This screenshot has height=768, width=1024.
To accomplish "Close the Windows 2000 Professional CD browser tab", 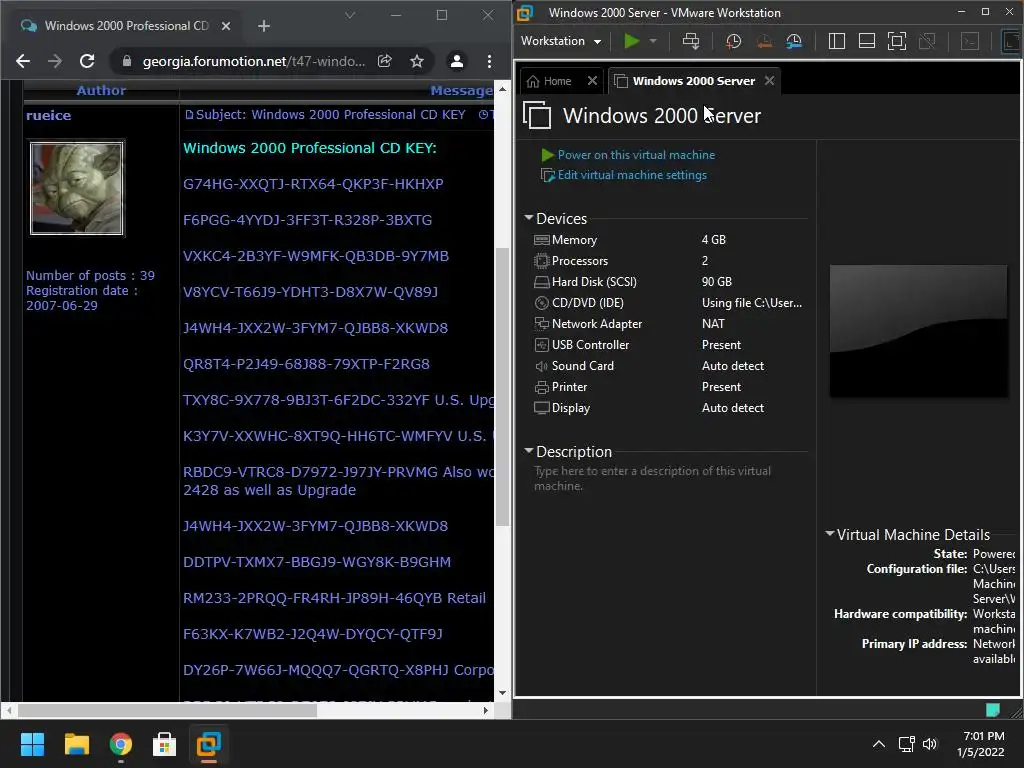I will 226,26.
